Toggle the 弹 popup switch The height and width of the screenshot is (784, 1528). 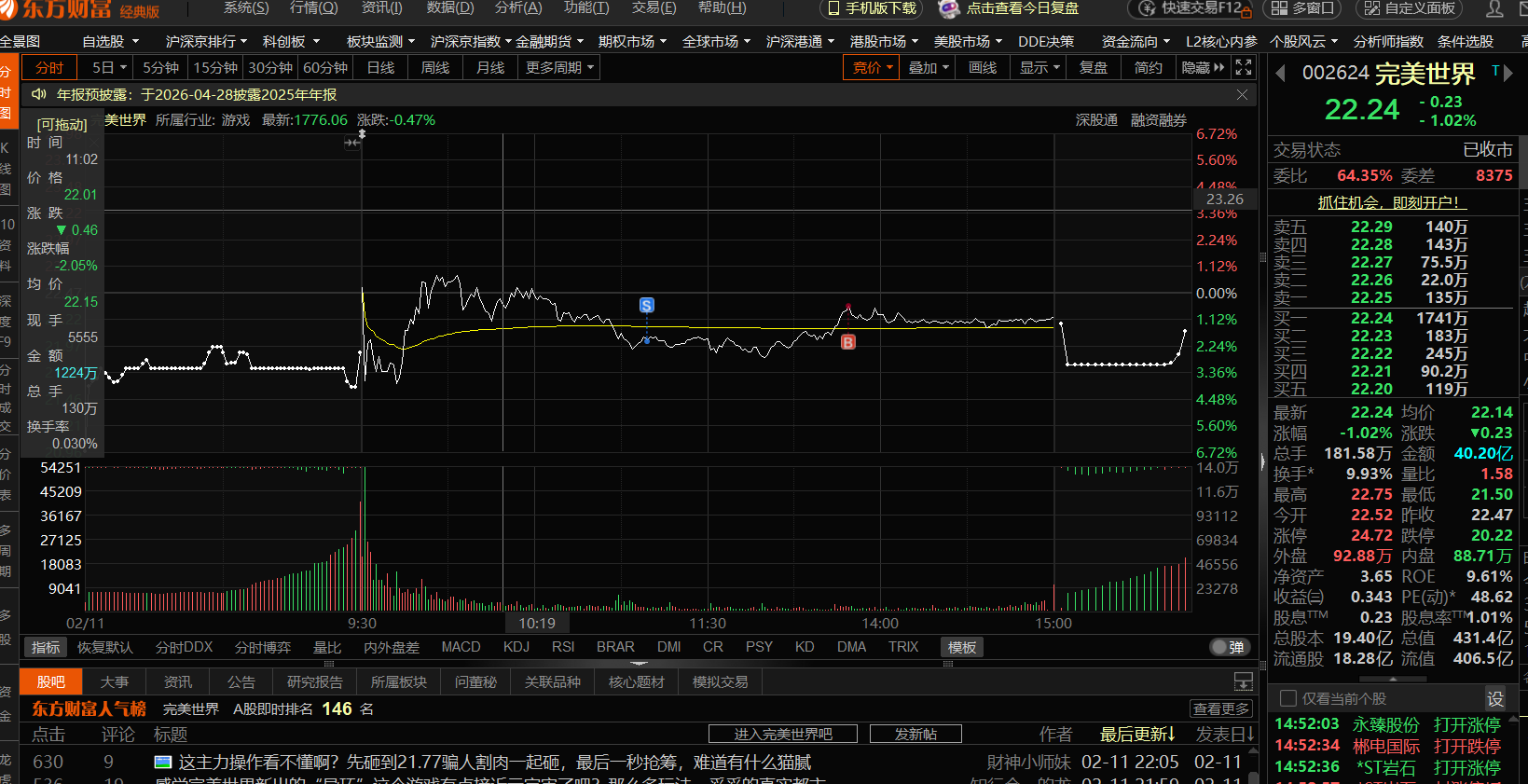coord(1230,647)
